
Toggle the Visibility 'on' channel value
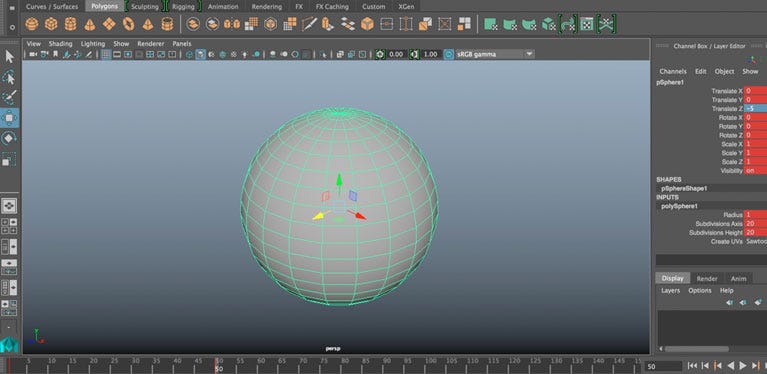coord(755,171)
